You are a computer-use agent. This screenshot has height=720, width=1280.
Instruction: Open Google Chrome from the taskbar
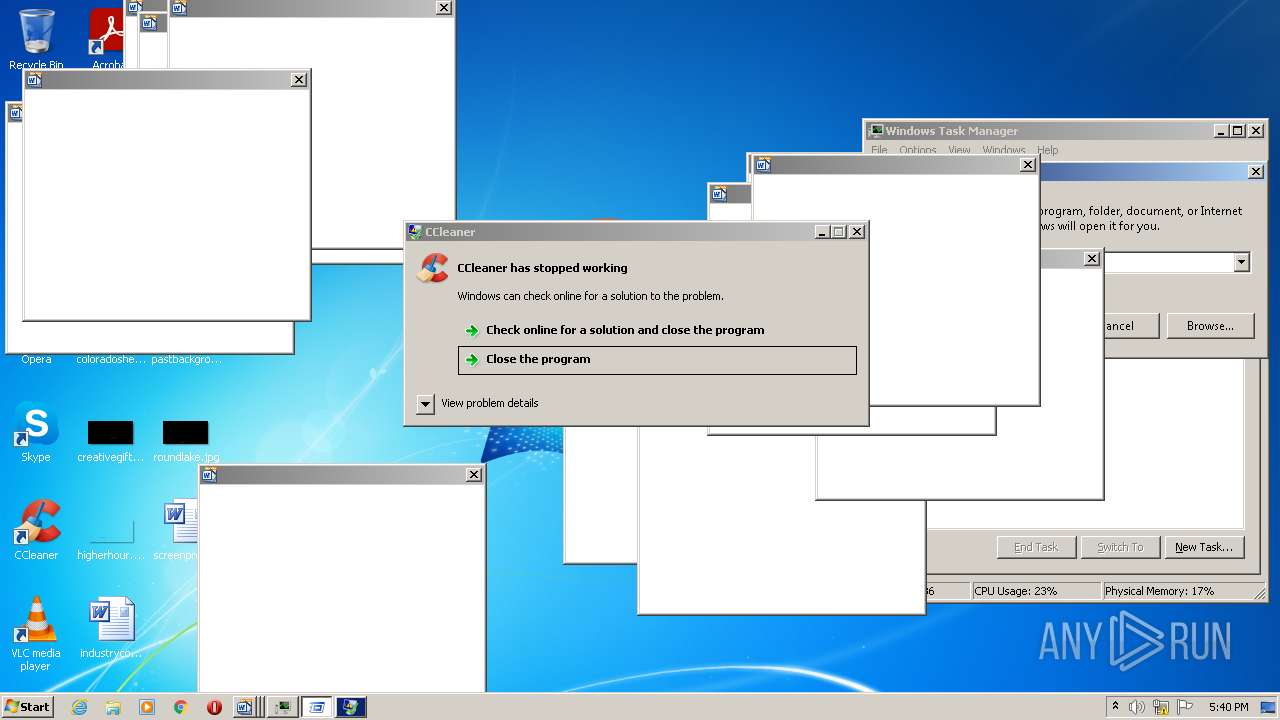coord(181,707)
